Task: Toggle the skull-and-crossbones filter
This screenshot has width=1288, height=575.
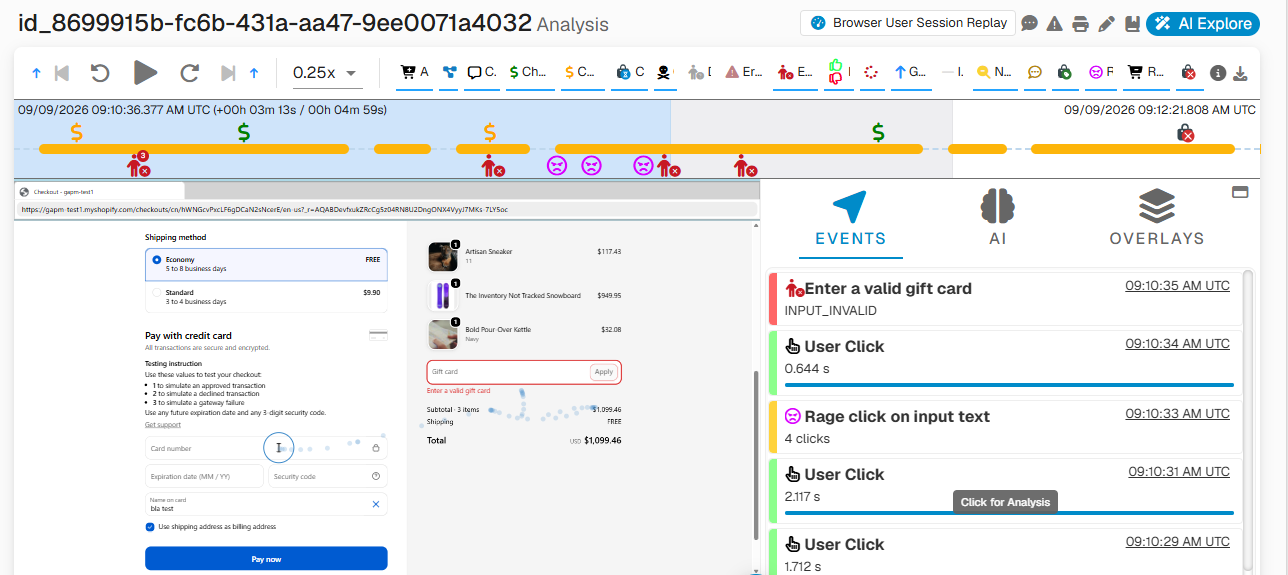Action: click(667, 72)
